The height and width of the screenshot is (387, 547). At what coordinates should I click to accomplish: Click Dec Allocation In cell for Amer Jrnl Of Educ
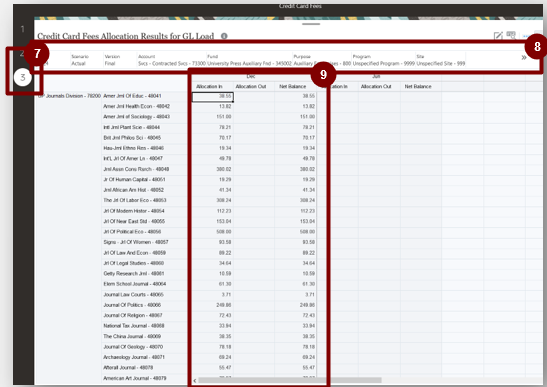[212, 97]
